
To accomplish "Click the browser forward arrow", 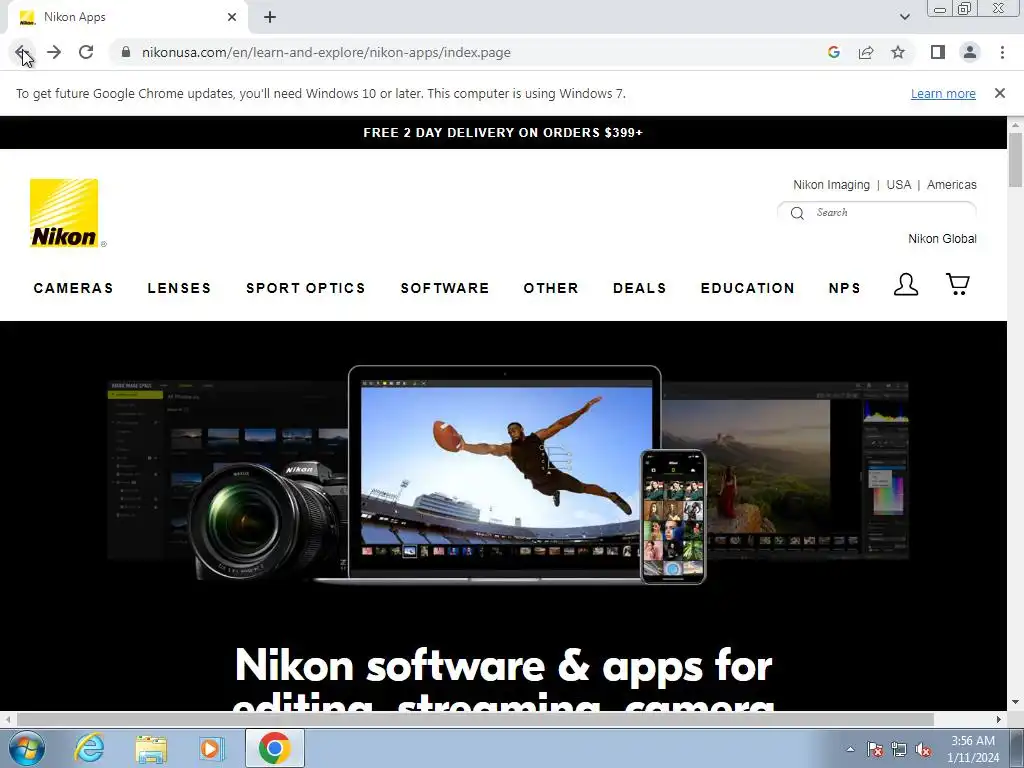I will coord(54,52).
